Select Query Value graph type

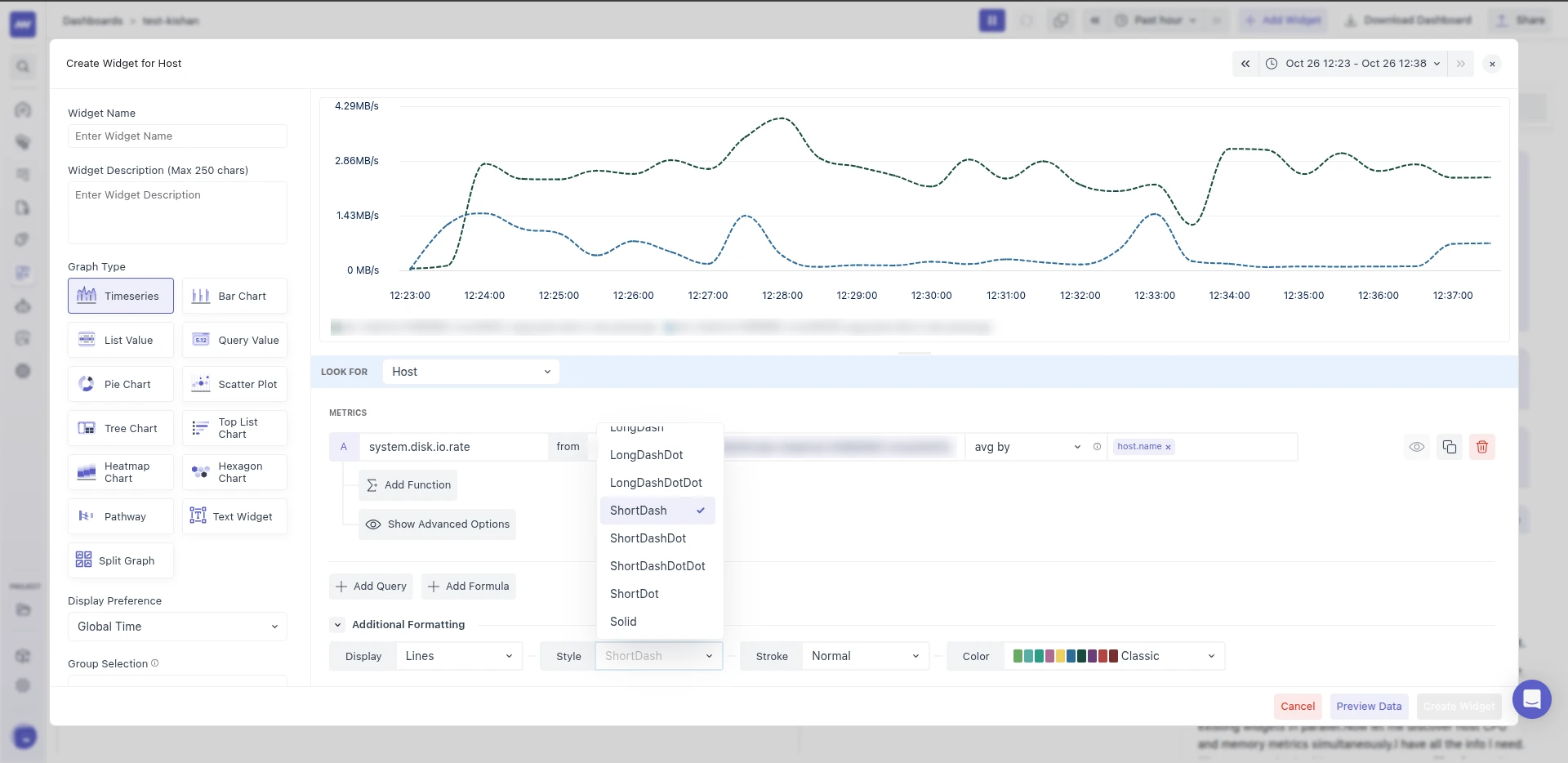click(x=234, y=340)
